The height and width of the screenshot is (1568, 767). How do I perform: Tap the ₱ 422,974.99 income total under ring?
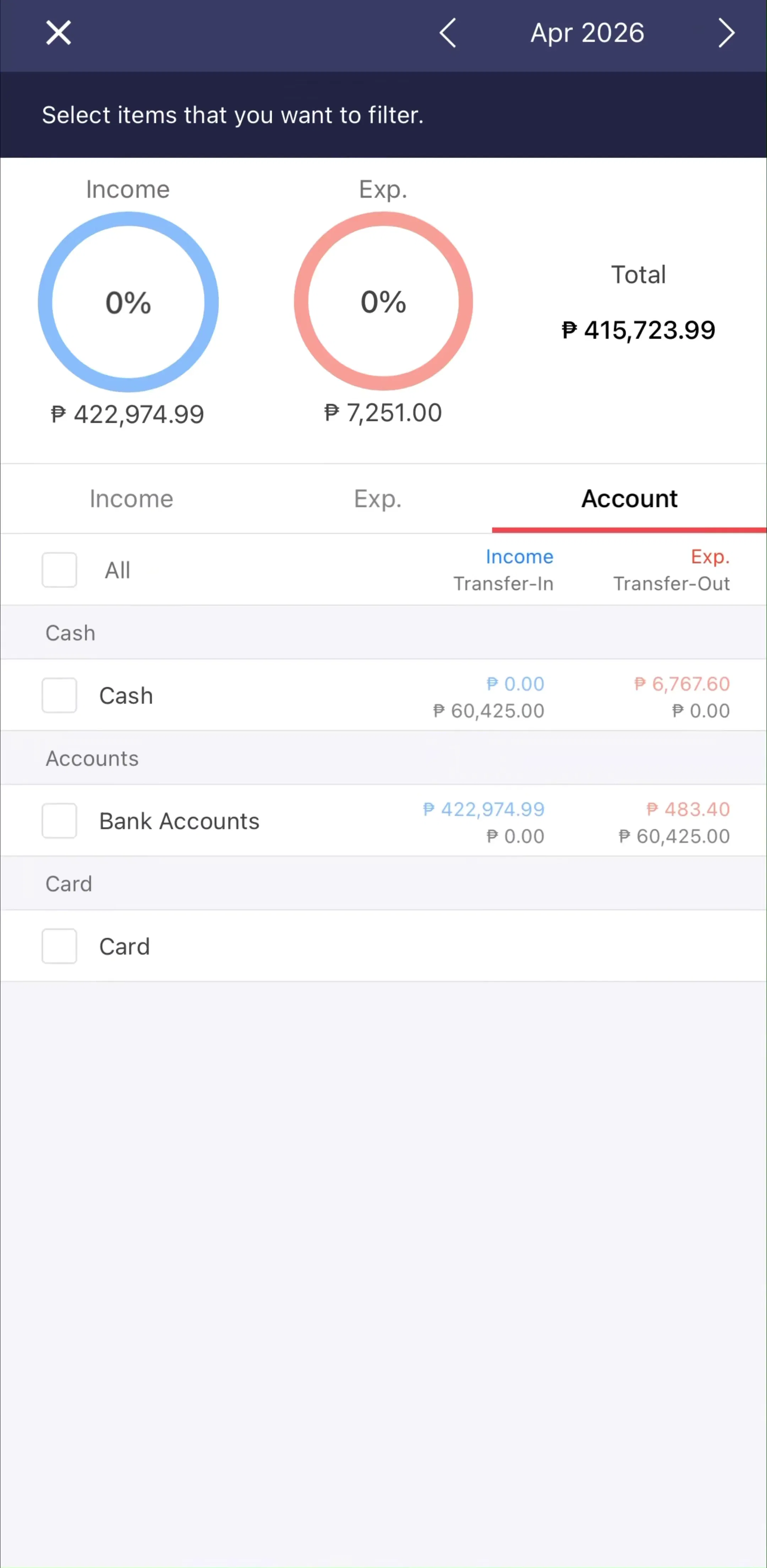128,415
